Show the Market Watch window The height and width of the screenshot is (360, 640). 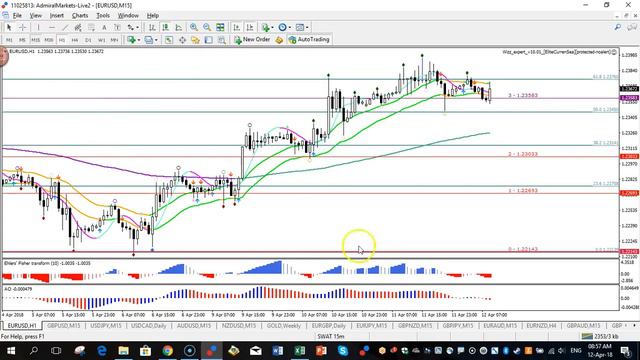click(168, 40)
